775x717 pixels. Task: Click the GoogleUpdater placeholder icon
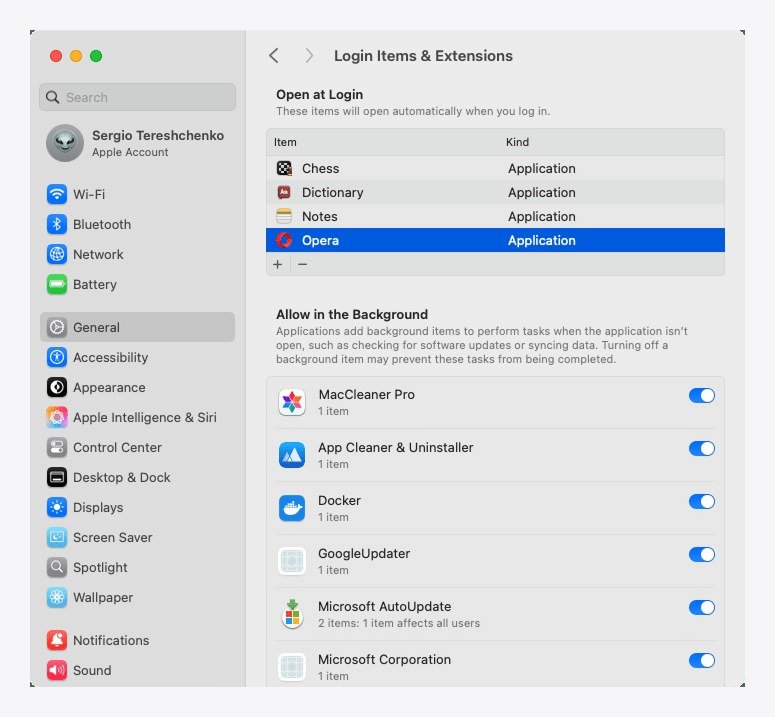point(292,561)
